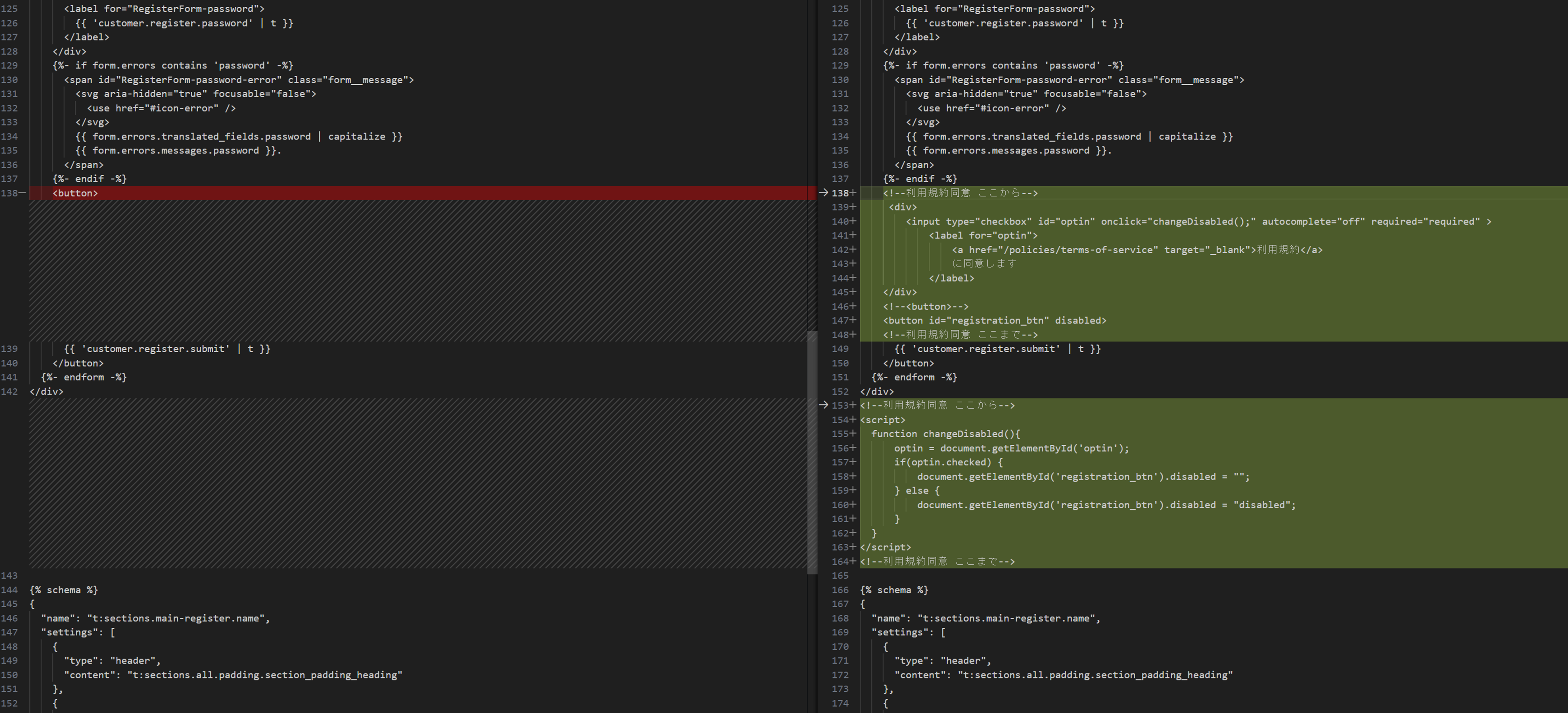
Task: Click the plus marker on right line 147
Action: (x=853, y=320)
